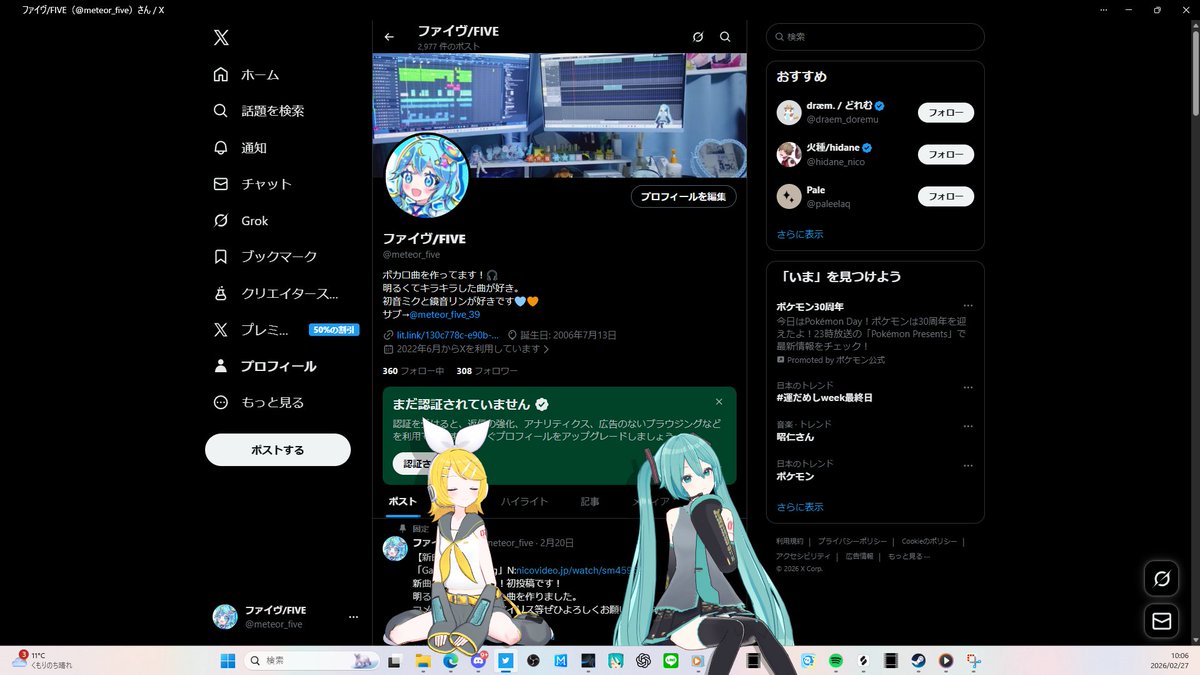Select ホーム in the left sidebar

[x=260, y=74]
